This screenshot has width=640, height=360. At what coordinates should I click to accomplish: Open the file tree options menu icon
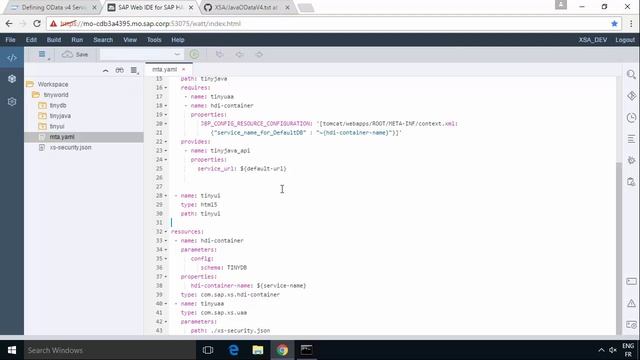pos(134,71)
